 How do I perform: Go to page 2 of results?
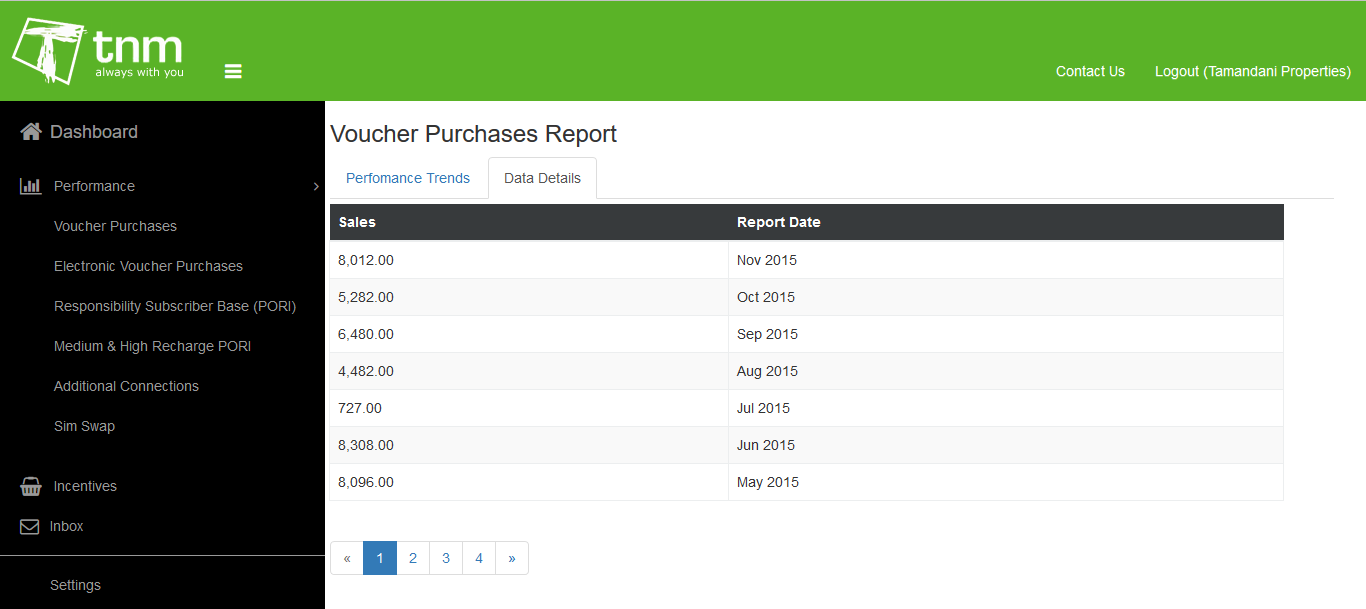tap(413, 558)
